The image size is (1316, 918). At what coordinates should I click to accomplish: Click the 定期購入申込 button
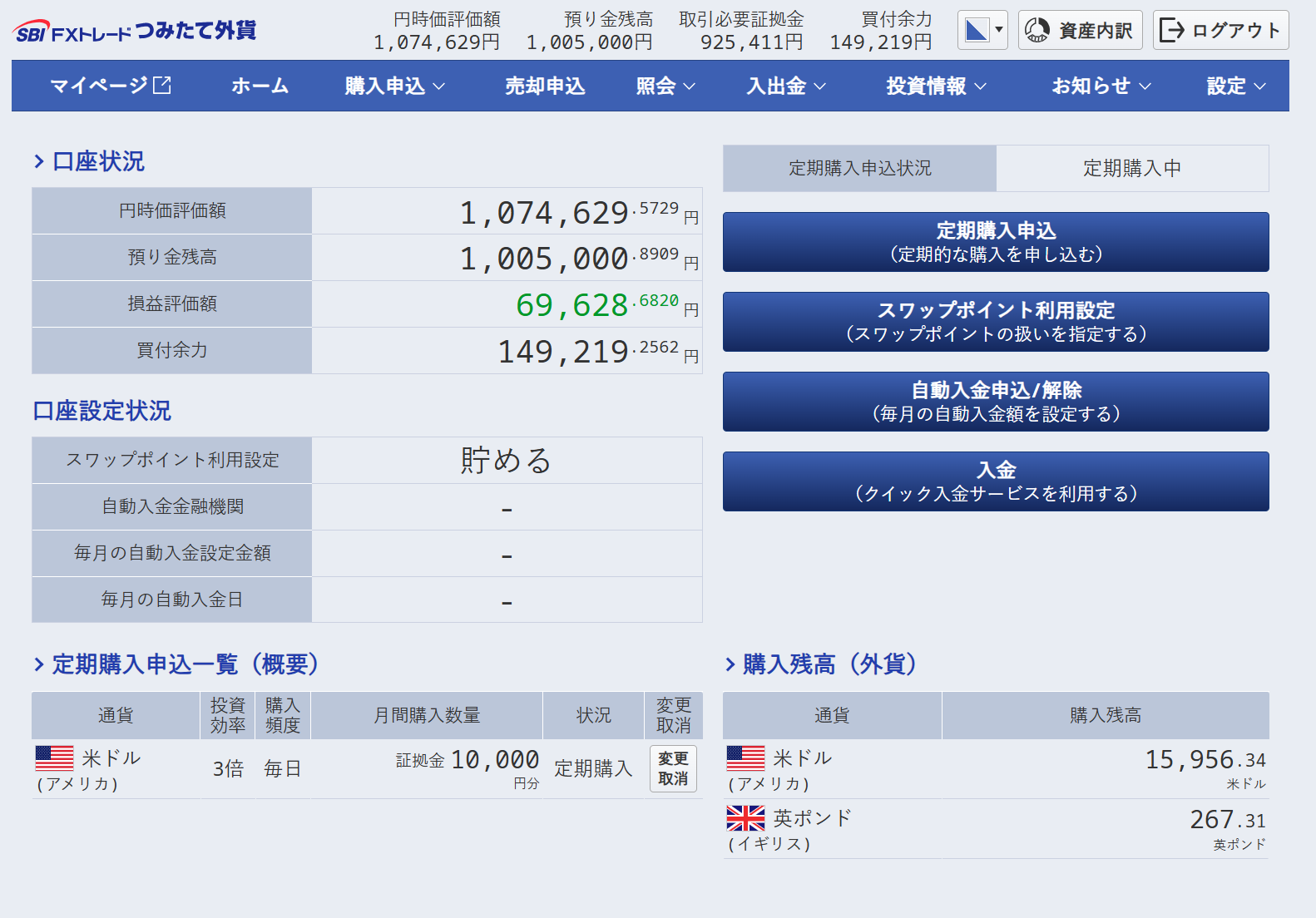click(995, 242)
